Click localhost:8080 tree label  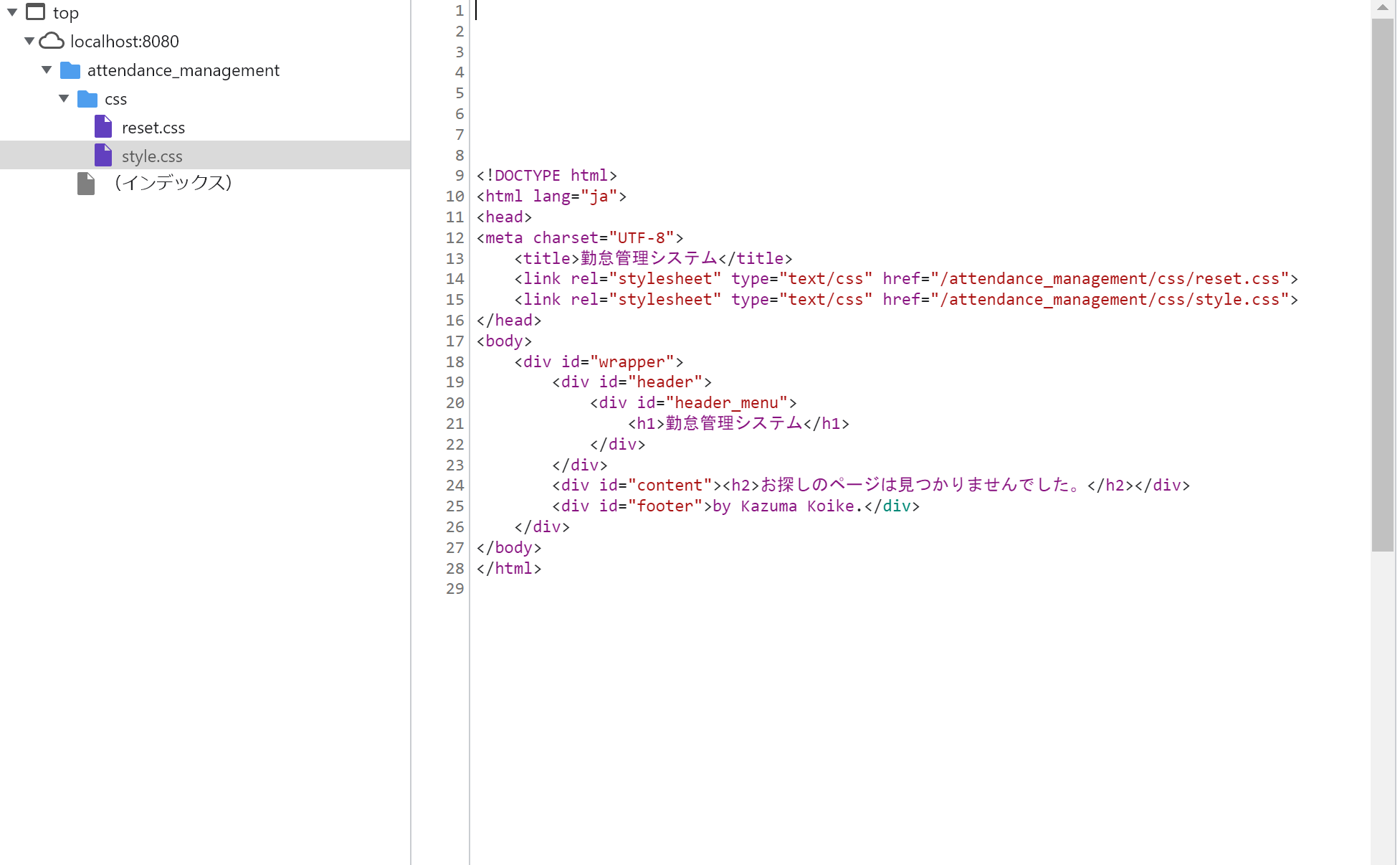[x=124, y=41]
